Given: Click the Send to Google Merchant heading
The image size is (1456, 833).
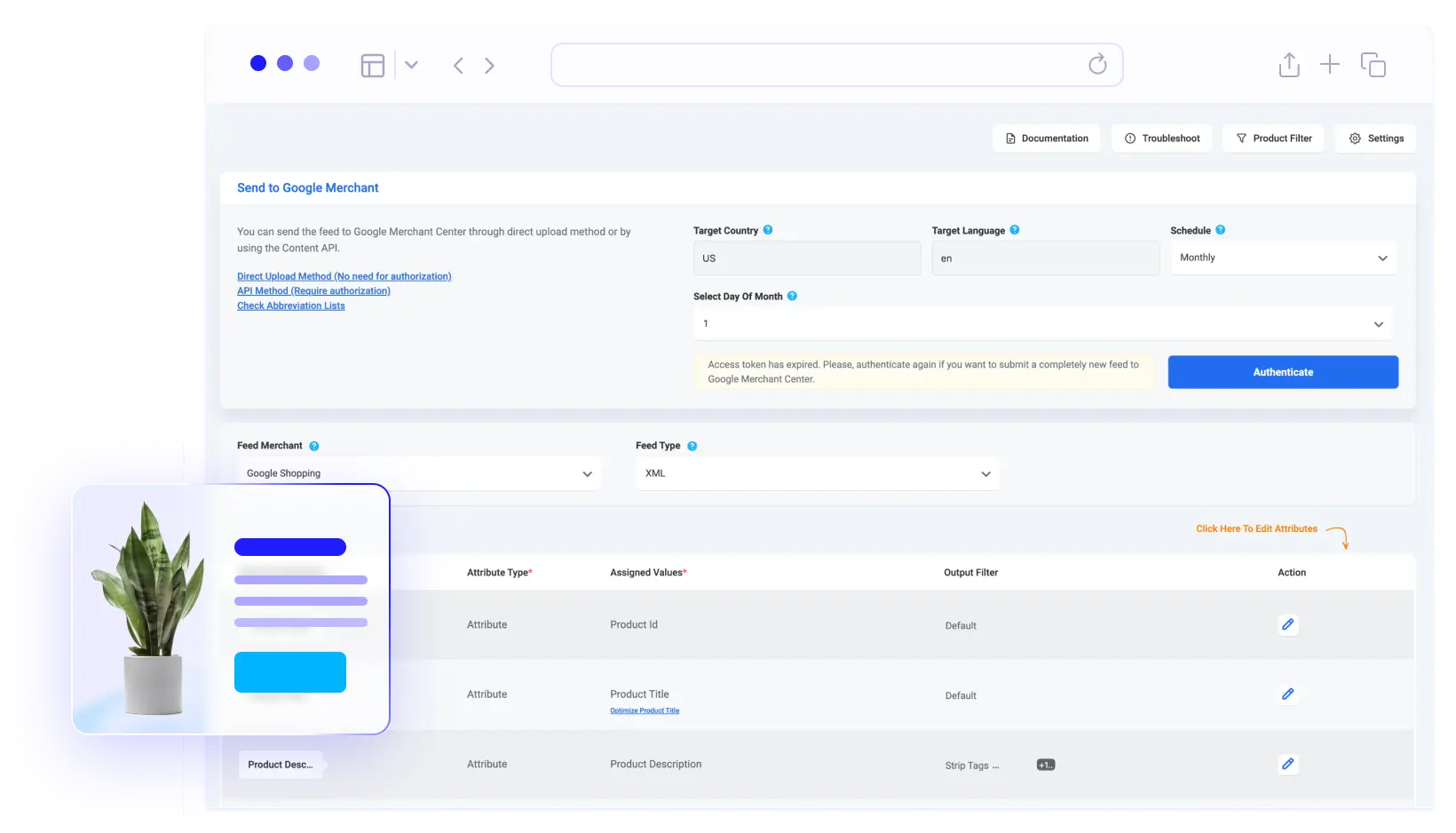Looking at the screenshot, I should pyautogui.click(x=308, y=188).
